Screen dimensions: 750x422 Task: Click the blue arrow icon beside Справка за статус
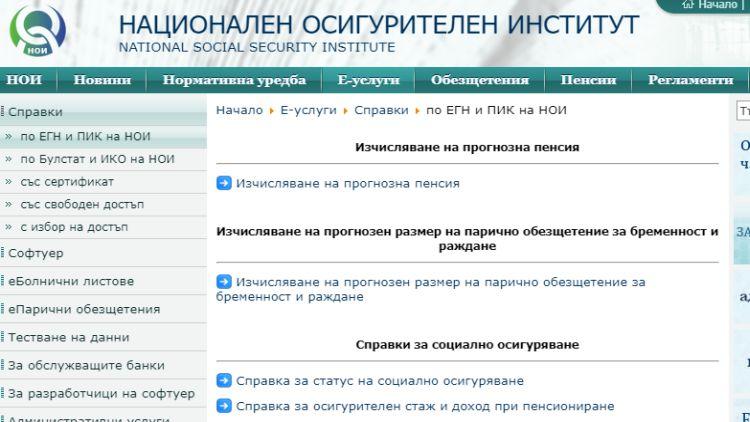click(224, 380)
